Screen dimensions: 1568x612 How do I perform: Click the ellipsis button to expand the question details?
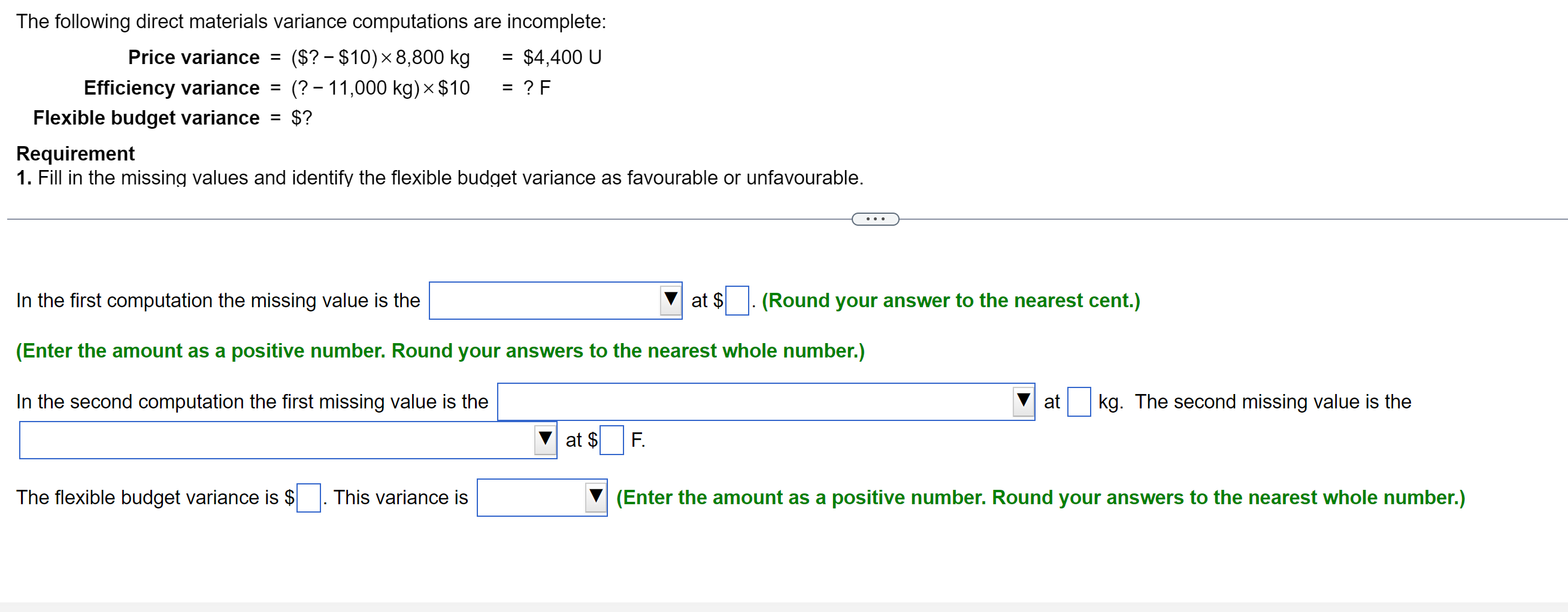[874, 219]
